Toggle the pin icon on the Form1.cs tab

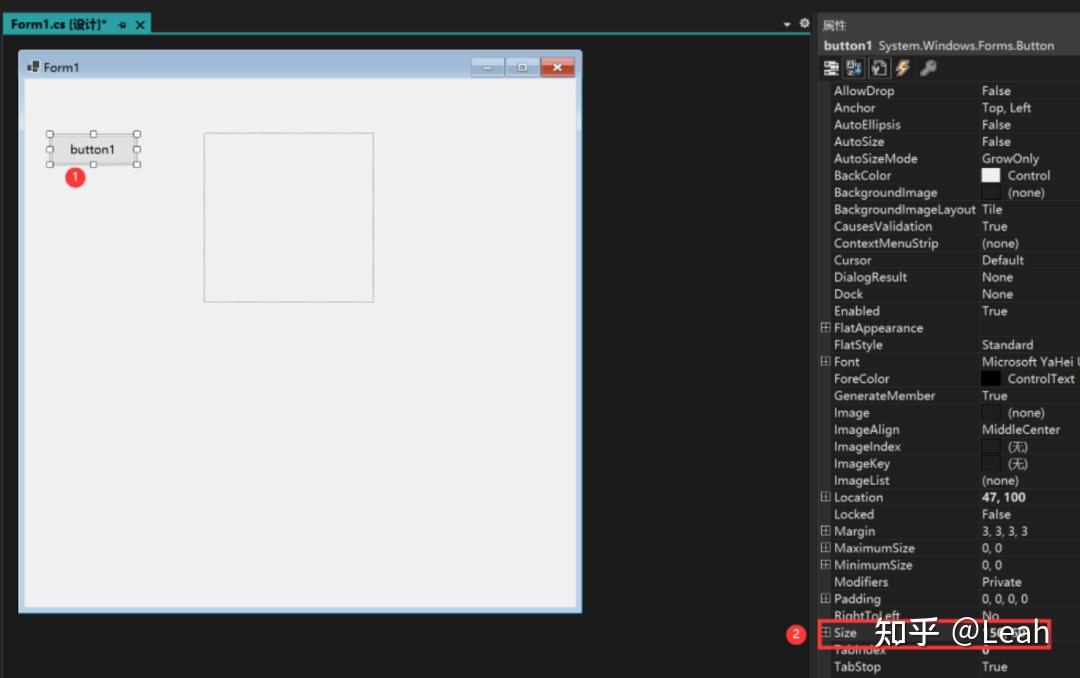122,24
